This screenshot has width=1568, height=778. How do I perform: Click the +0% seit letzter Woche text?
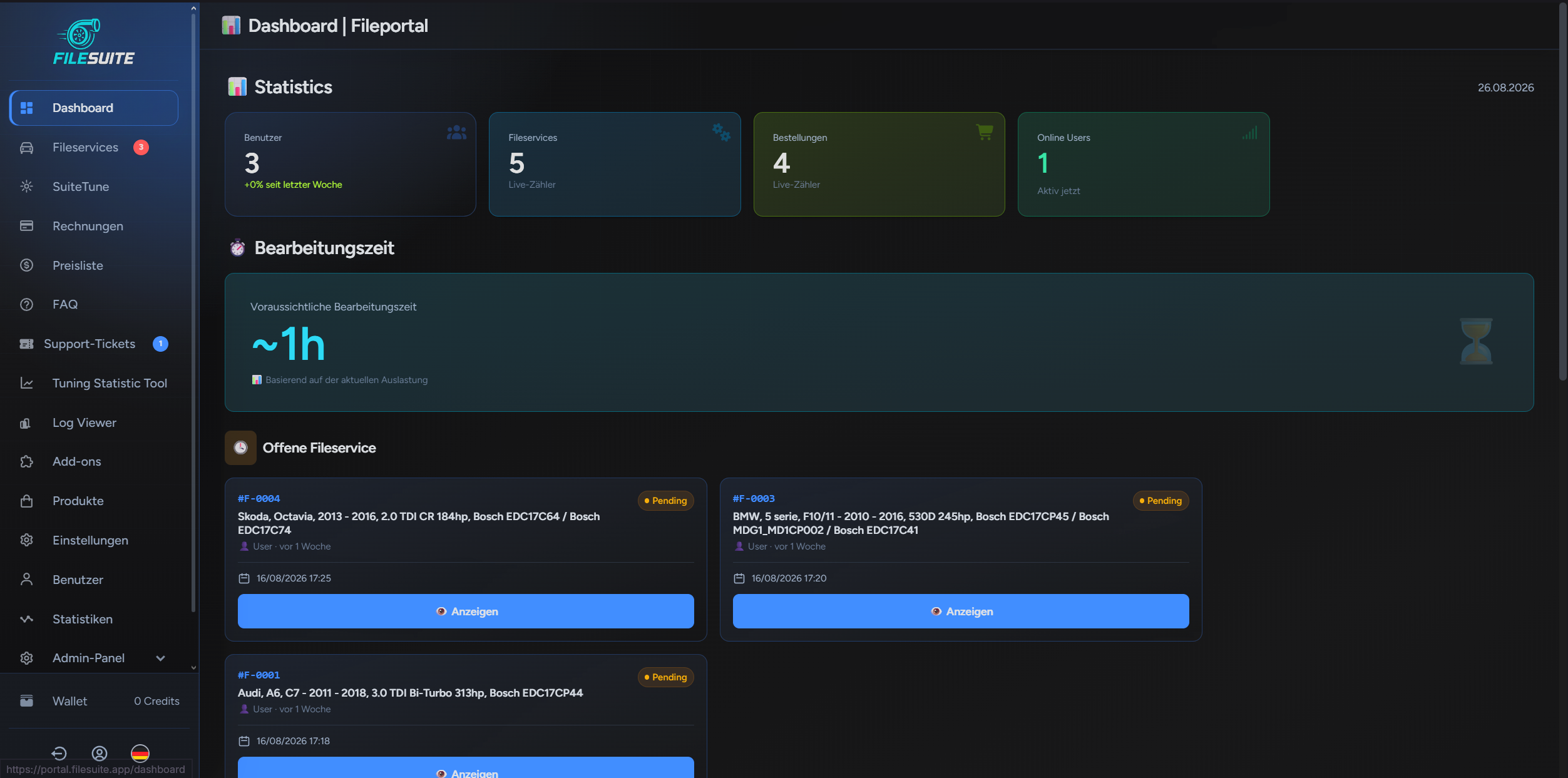(293, 185)
